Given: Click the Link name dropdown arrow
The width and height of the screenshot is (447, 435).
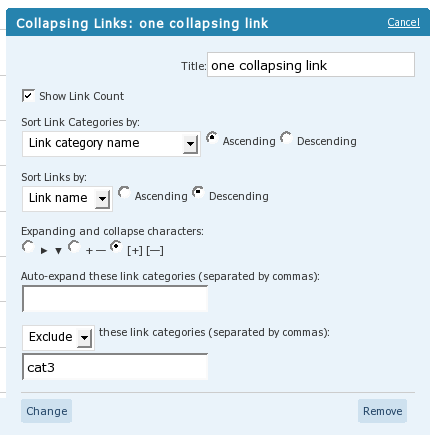Looking at the screenshot, I should 102,199.
